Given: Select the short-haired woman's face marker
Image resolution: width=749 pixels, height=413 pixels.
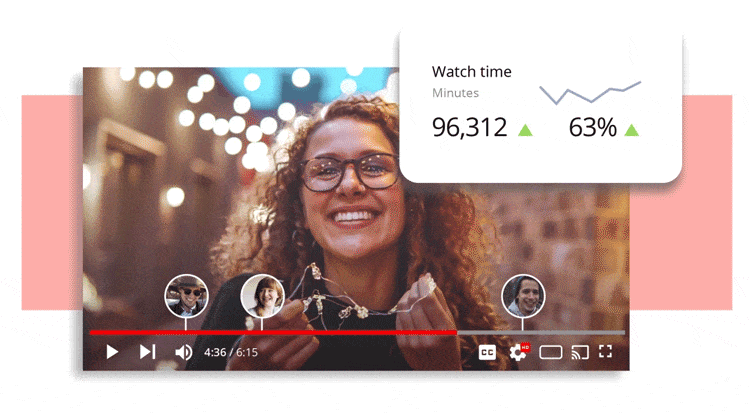Looking at the screenshot, I should [x=262, y=296].
